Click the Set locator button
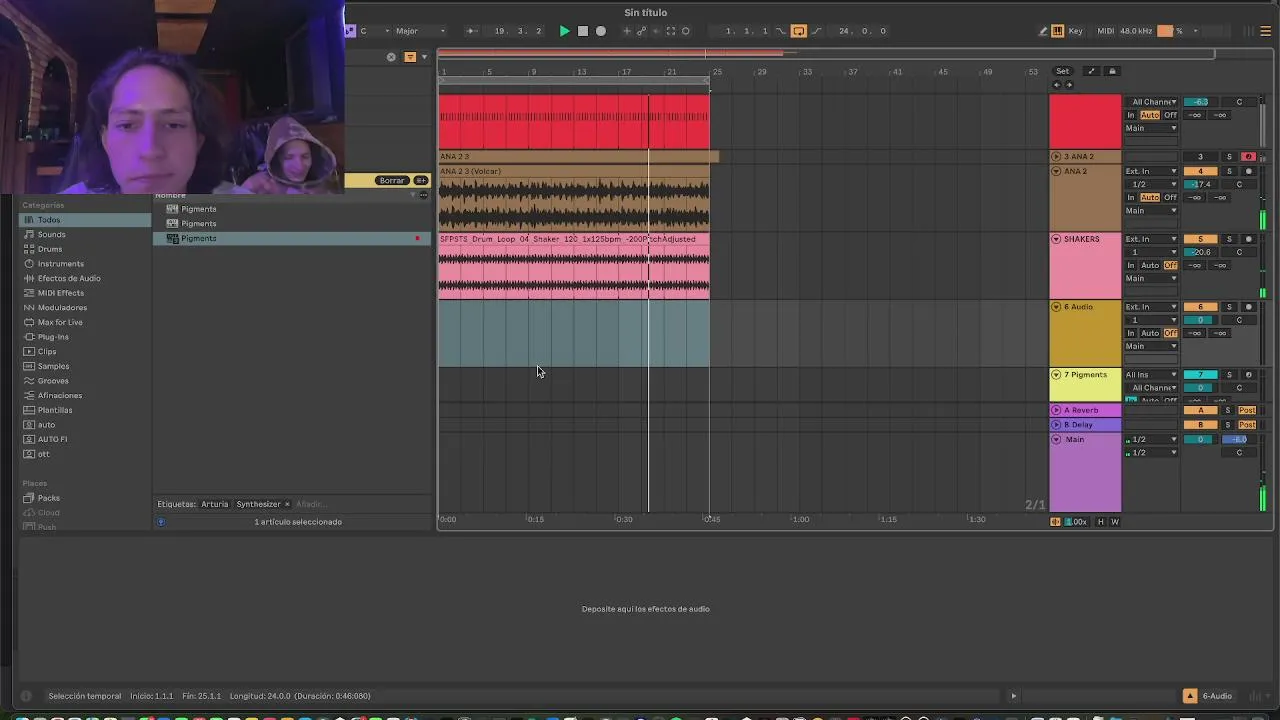1280x720 pixels. pyautogui.click(x=1062, y=71)
